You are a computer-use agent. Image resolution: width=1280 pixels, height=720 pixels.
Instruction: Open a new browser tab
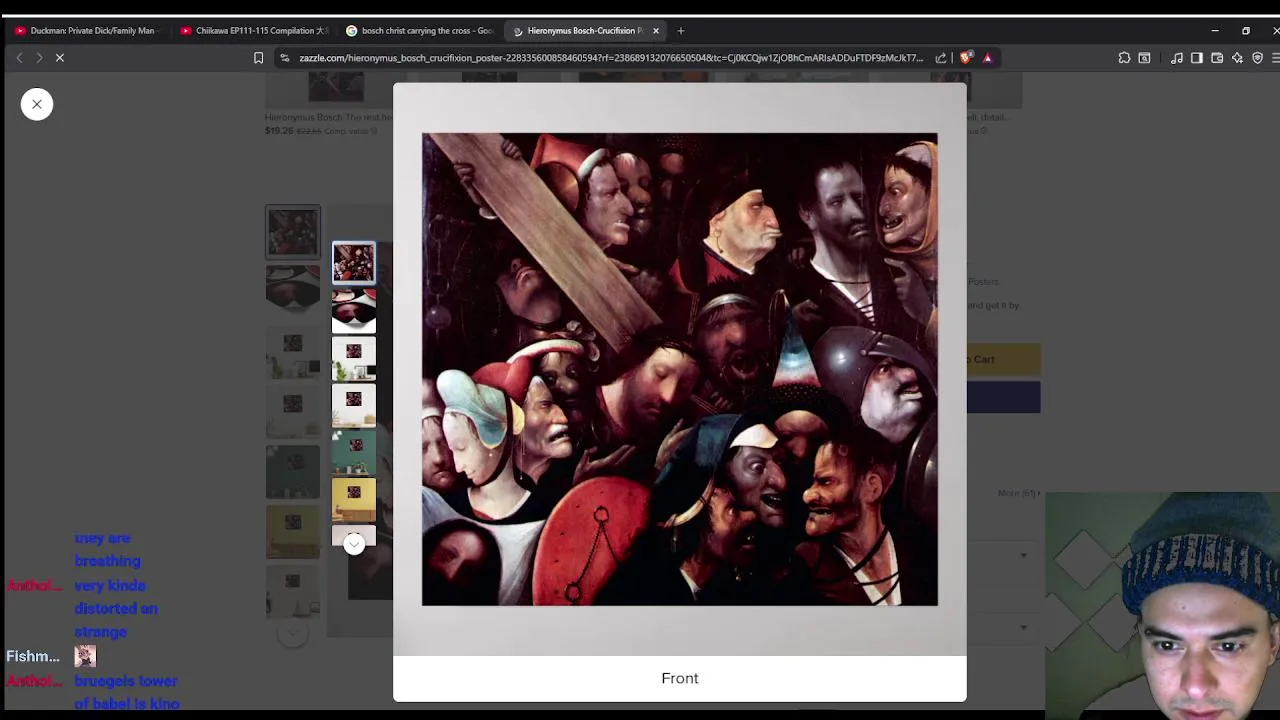coord(681,31)
